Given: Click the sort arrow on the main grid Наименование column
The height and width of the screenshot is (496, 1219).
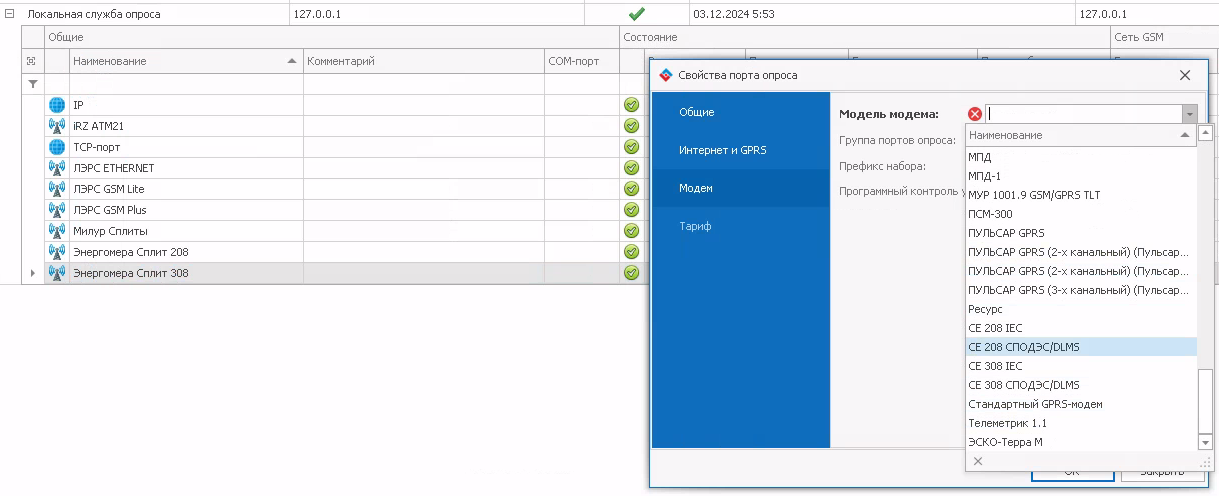Looking at the screenshot, I should 292,61.
